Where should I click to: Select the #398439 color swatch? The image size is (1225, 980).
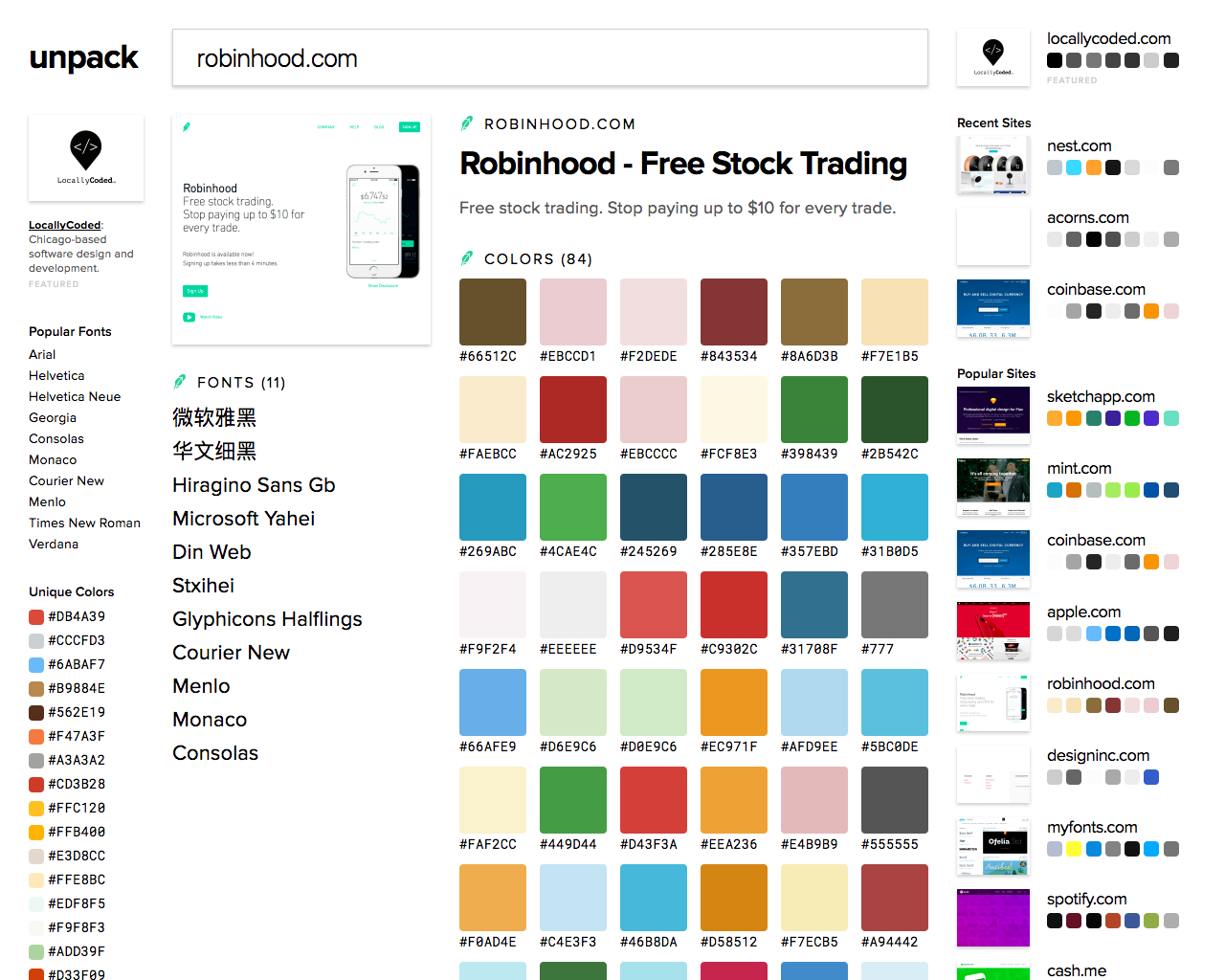[x=814, y=410]
